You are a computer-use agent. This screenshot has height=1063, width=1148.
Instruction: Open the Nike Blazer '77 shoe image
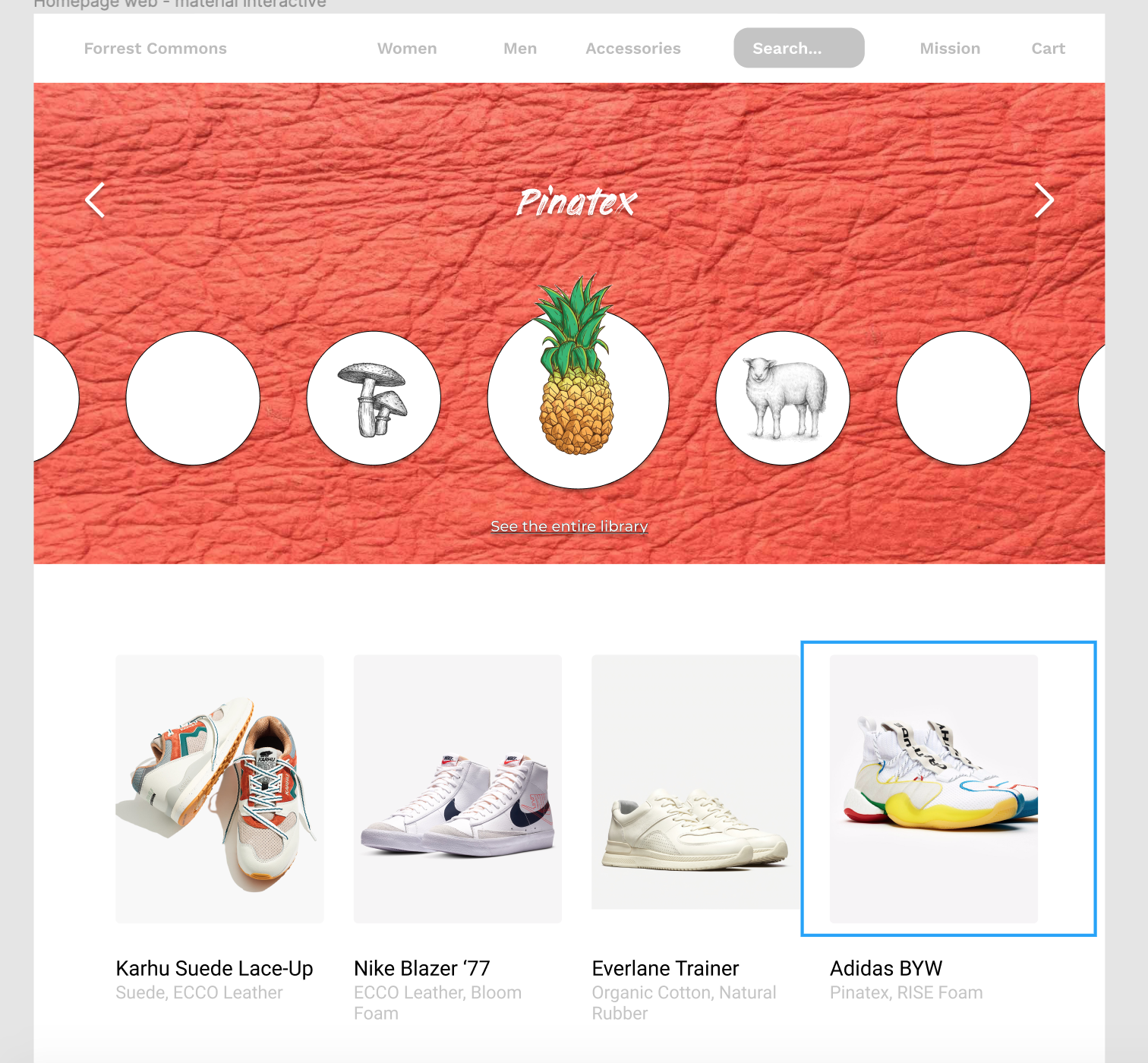458,789
